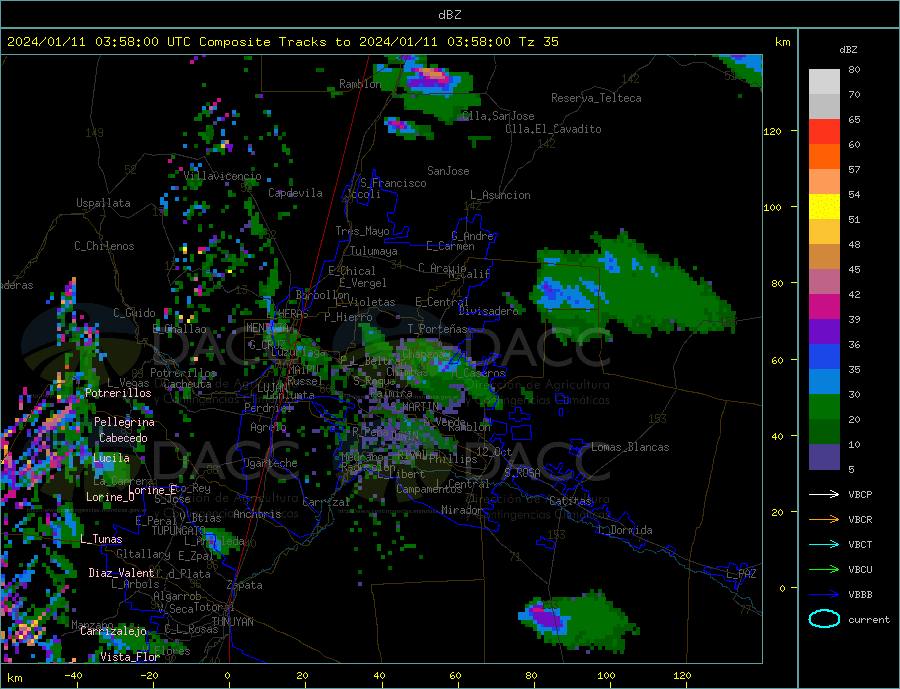Select the yellow 51–54 dBZ legend swatch
This screenshot has width=900, height=689.
point(824,207)
